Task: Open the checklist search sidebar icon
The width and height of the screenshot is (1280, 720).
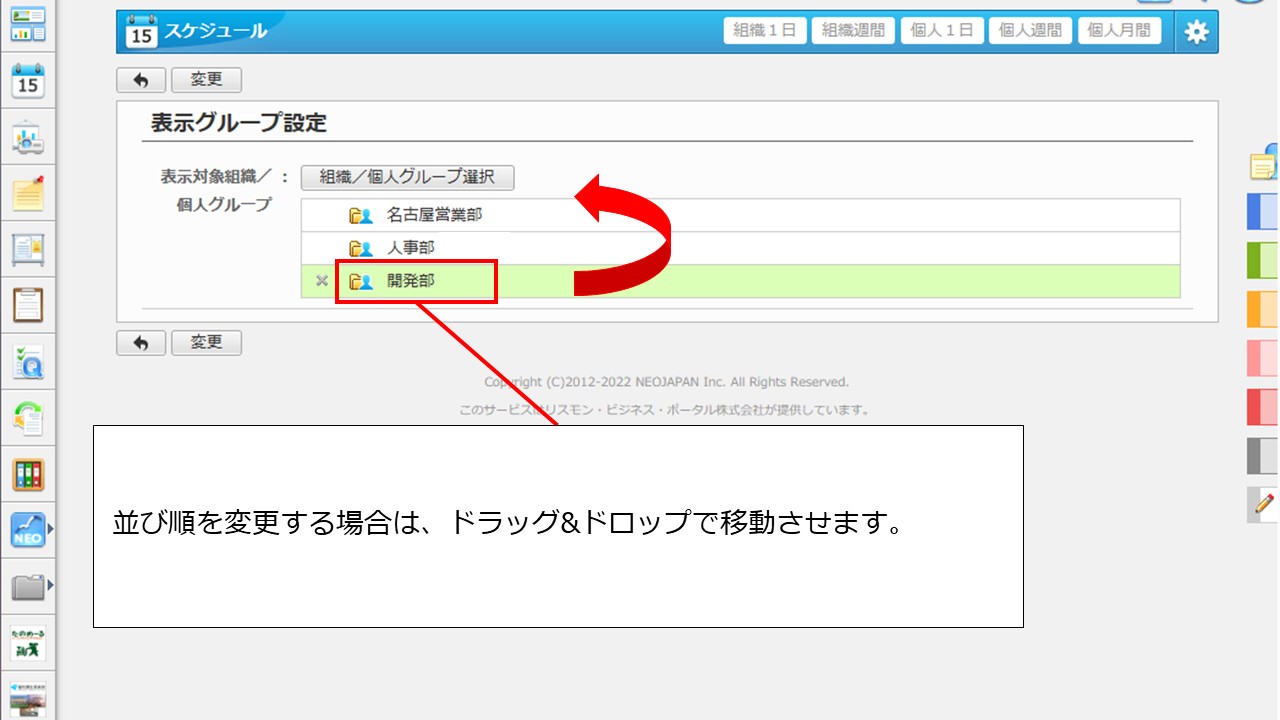Action: coord(28,362)
